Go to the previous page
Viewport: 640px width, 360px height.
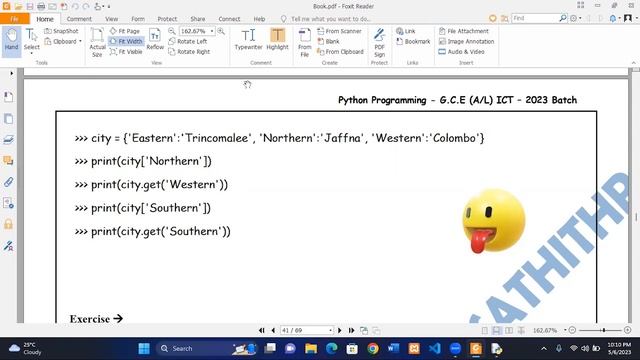coord(273,330)
